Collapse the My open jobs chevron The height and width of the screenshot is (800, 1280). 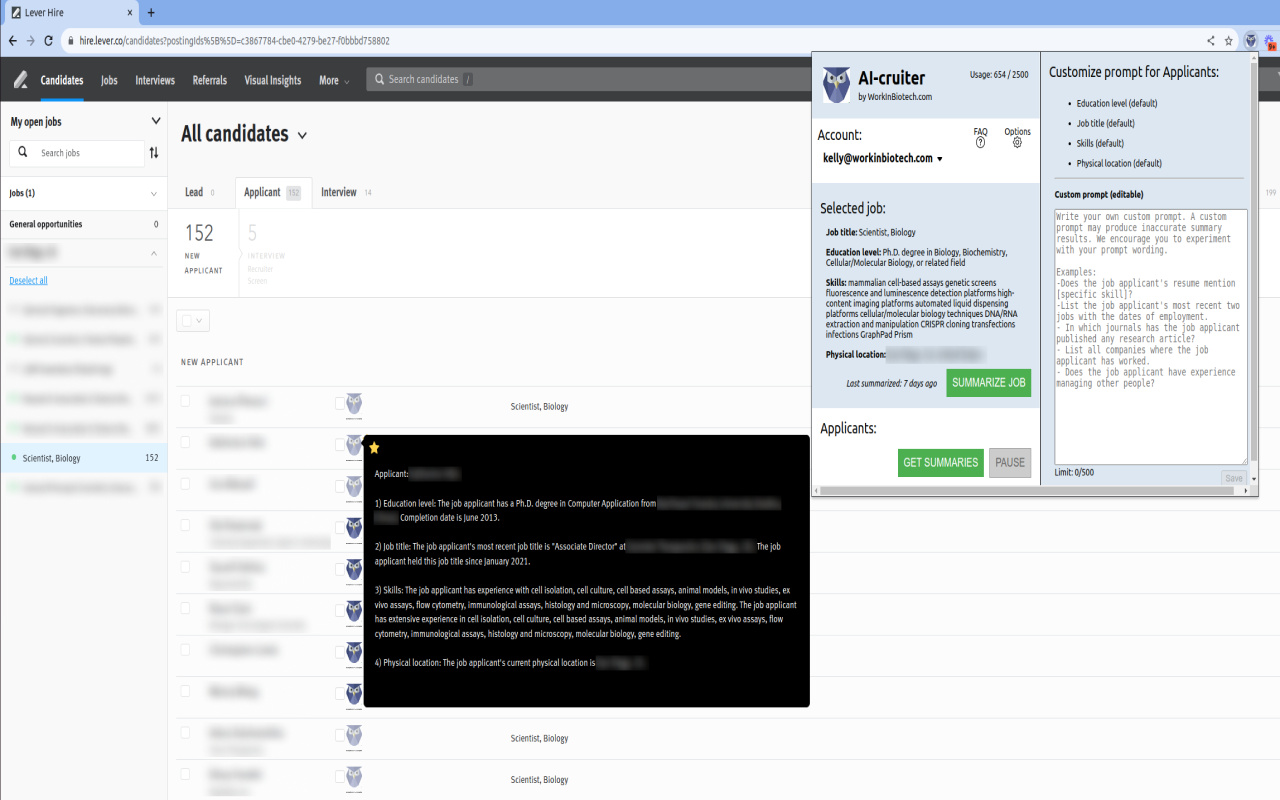(155, 121)
